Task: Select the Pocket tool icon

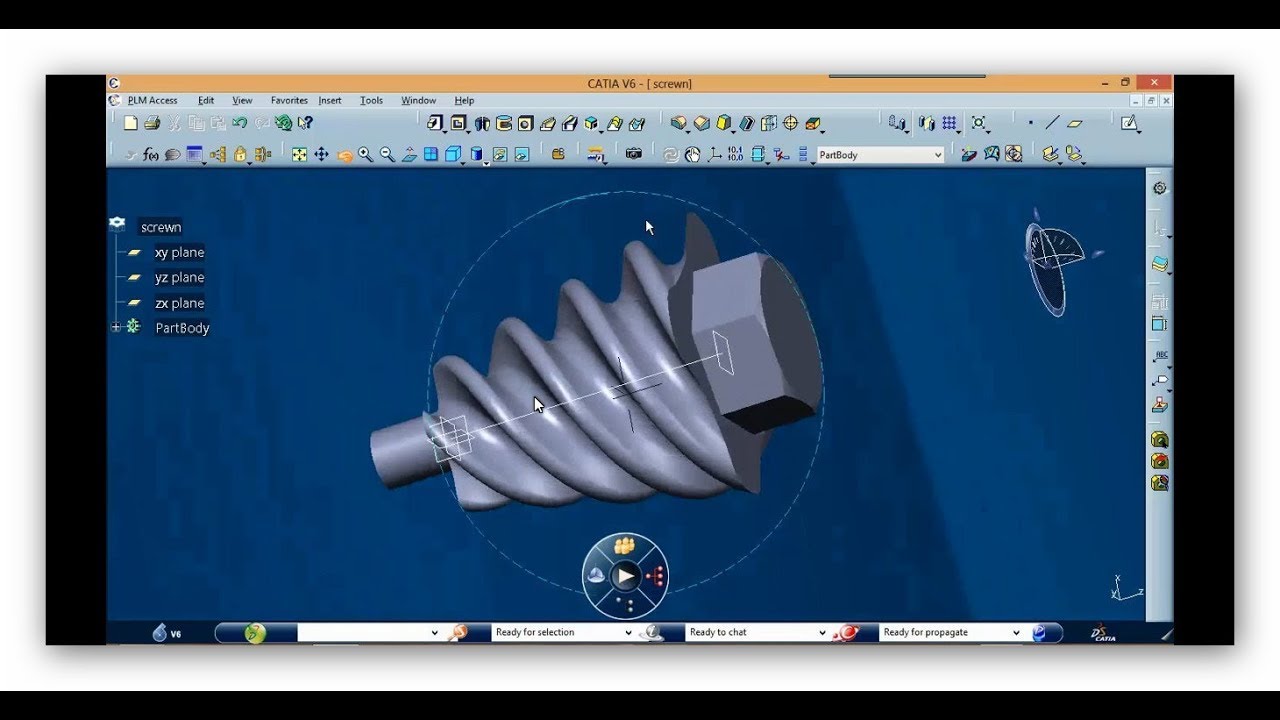Action: point(458,123)
